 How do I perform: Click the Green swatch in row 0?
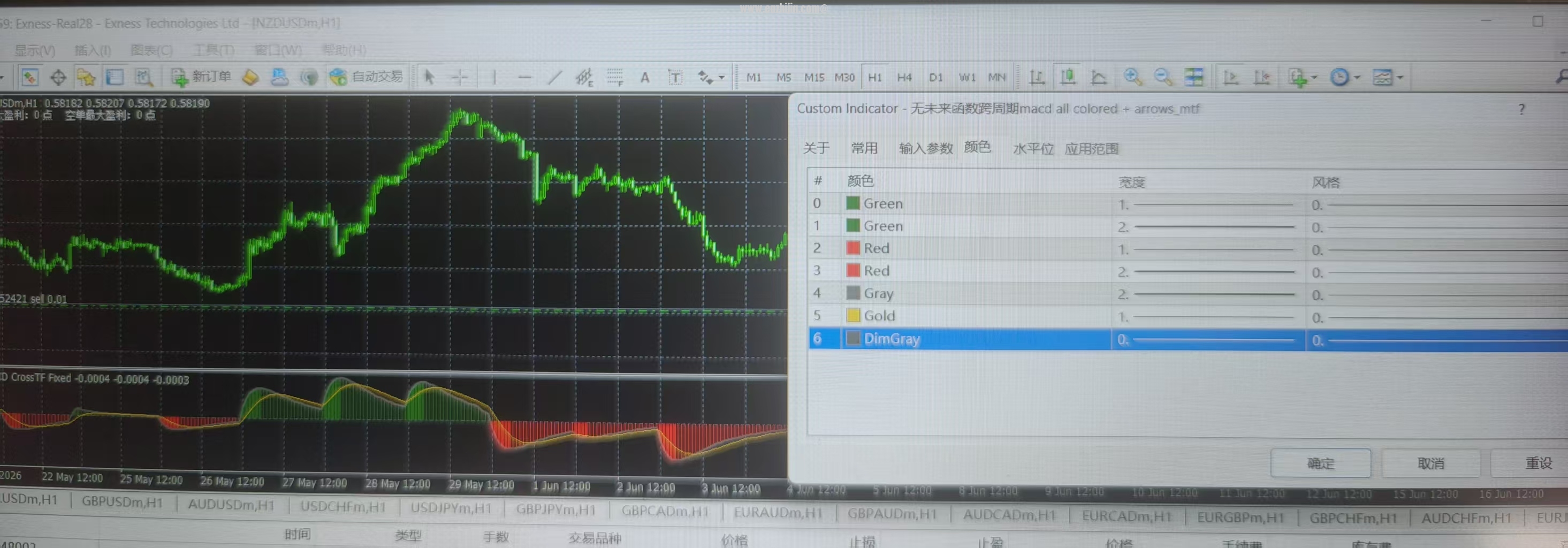tap(853, 203)
